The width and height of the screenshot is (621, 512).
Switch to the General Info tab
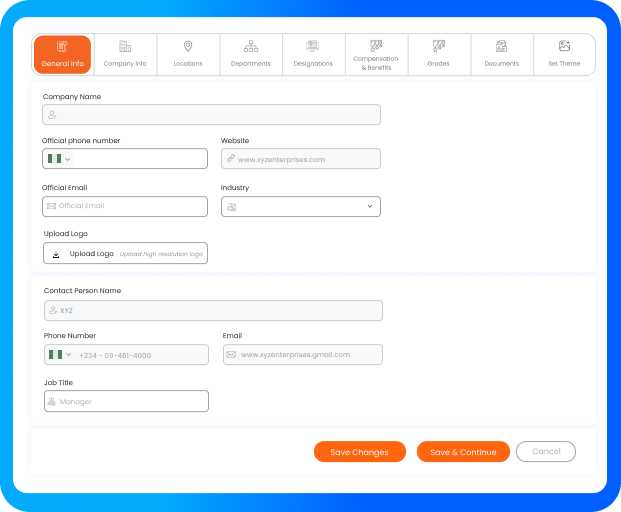pyautogui.click(x=62, y=55)
